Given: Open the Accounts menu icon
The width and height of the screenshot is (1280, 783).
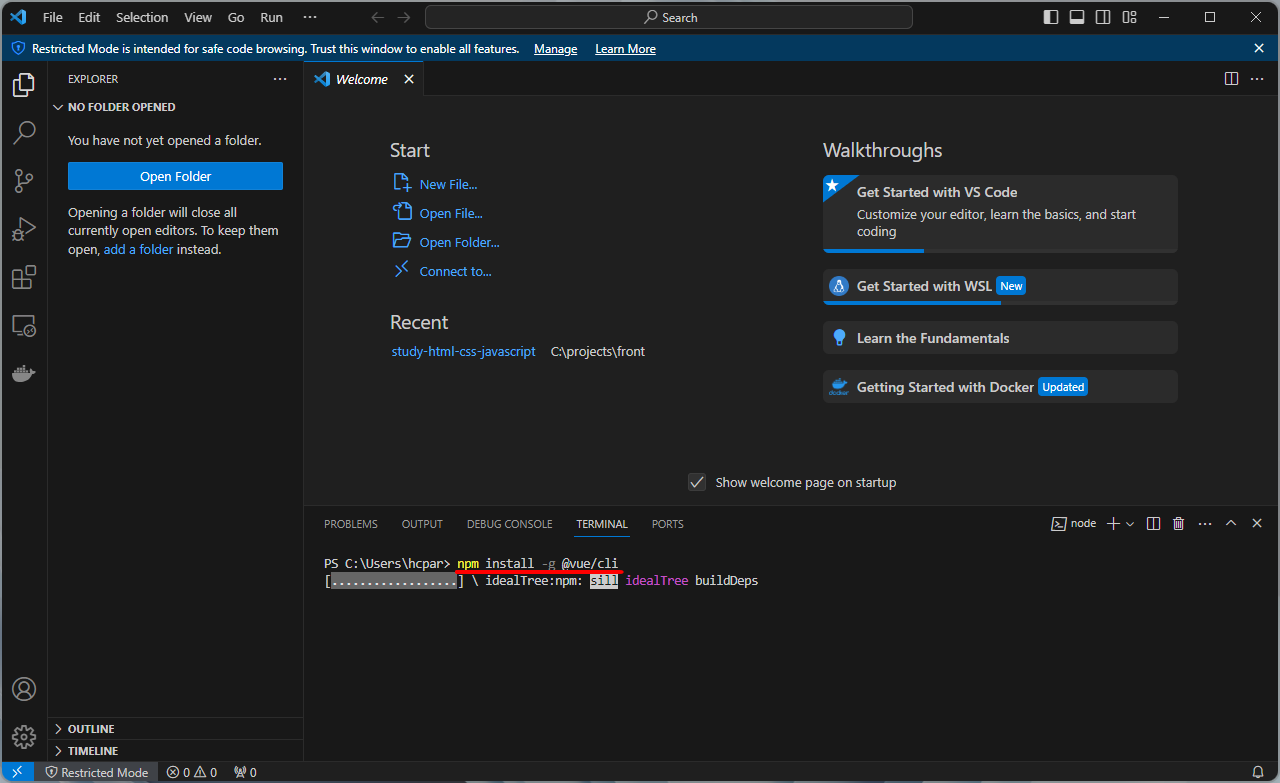Looking at the screenshot, I should [24, 689].
